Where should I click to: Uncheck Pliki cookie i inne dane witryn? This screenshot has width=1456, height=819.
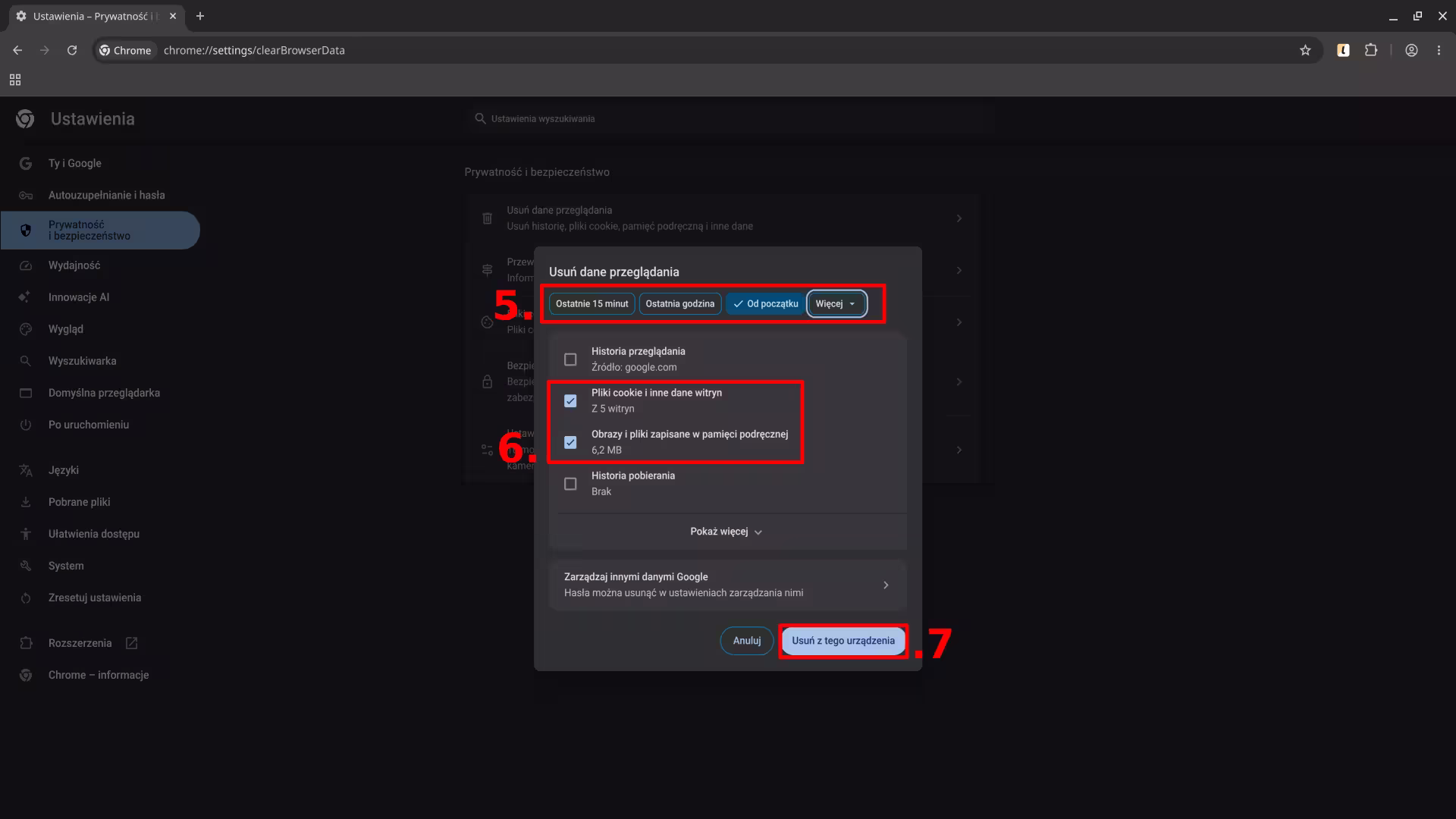point(570,401)
